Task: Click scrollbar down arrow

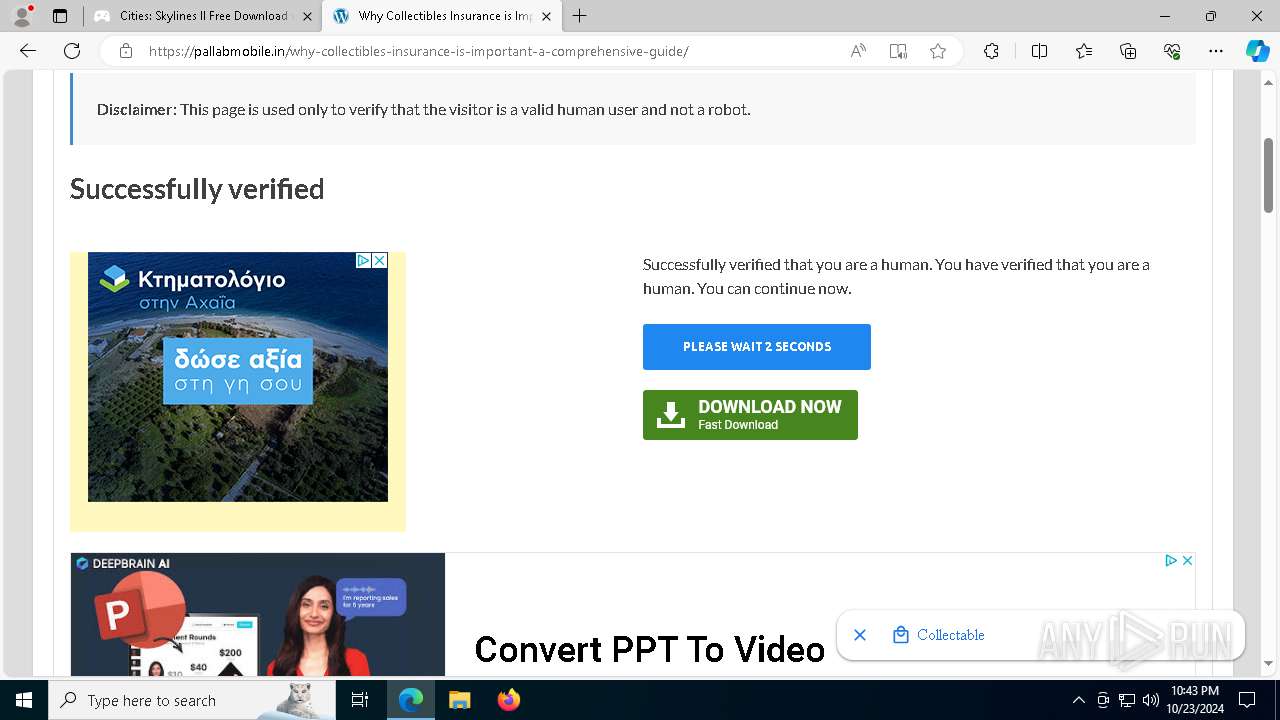Action: tap(1268, 663)
